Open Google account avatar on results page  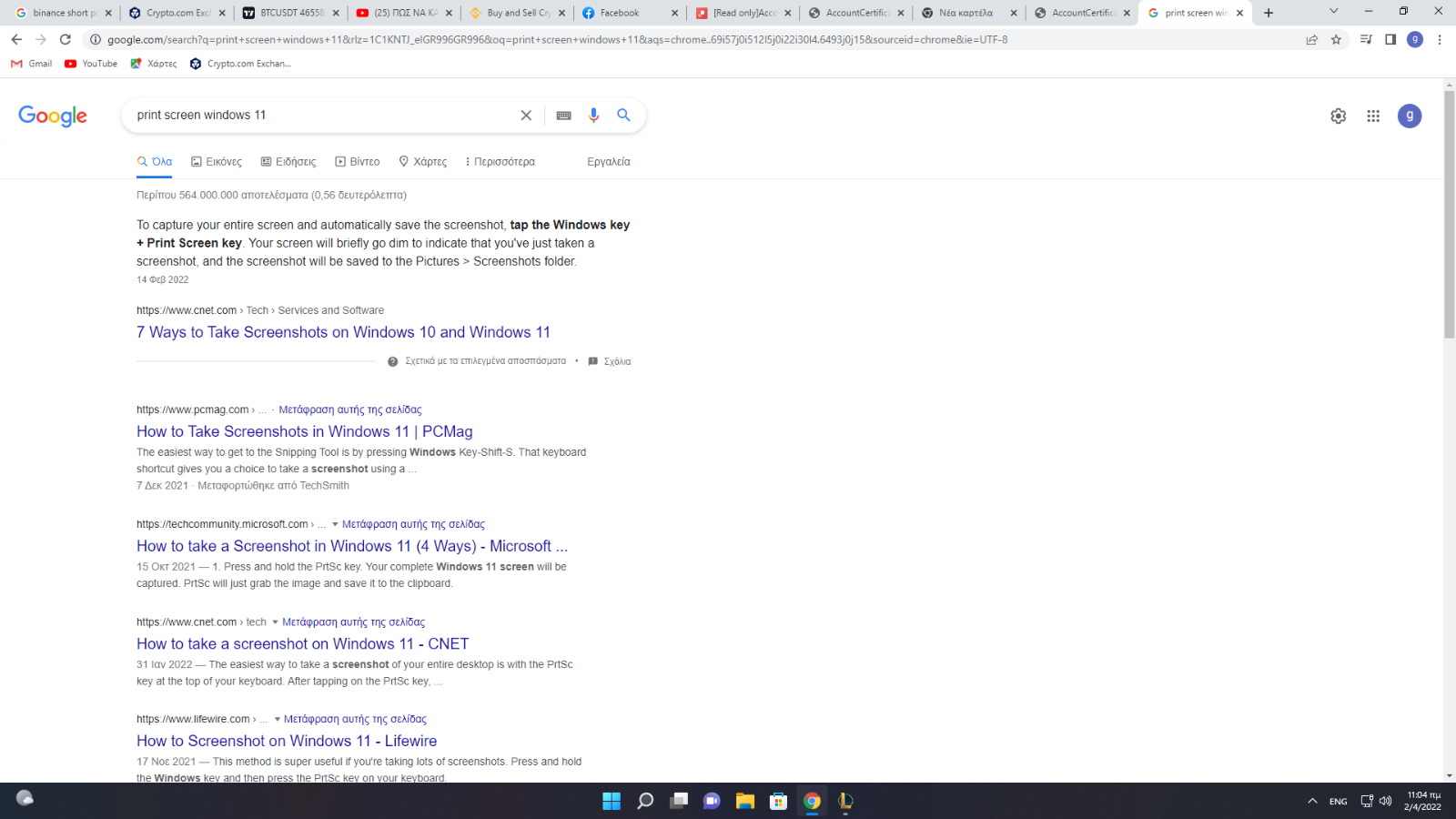pyautogui.click(x=1410, y=116)
